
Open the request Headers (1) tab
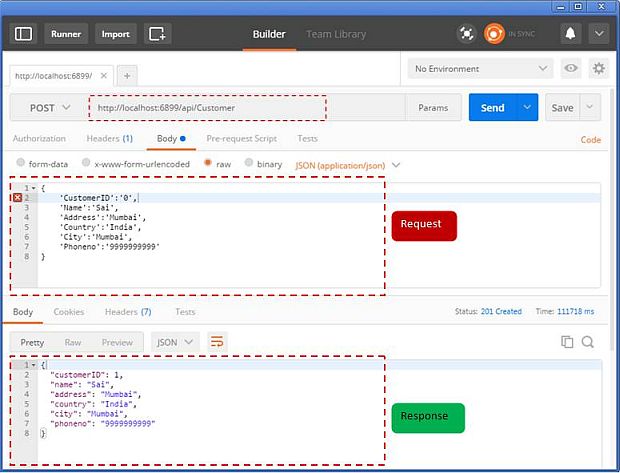coord(110,138)
